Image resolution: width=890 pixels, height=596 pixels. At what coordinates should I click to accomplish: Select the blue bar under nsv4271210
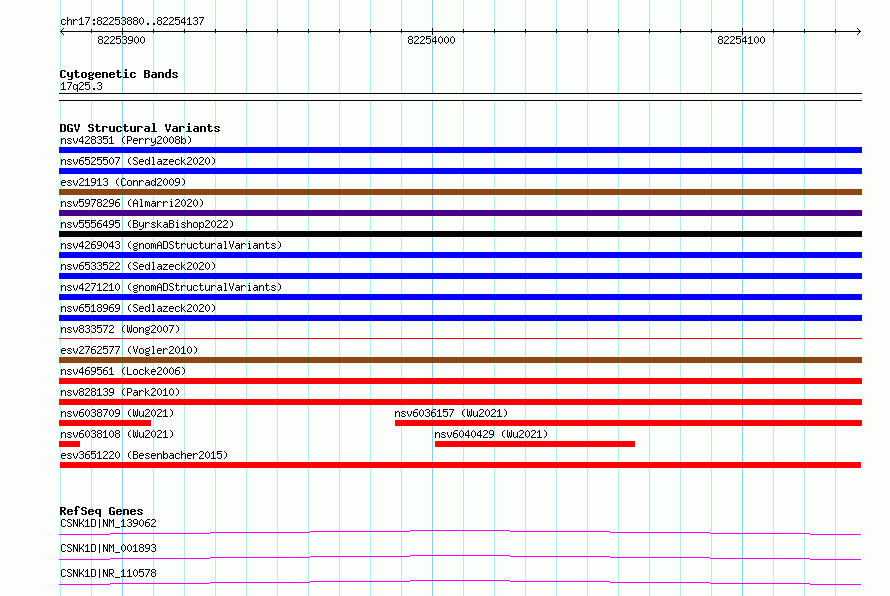(x=460, y=297)
